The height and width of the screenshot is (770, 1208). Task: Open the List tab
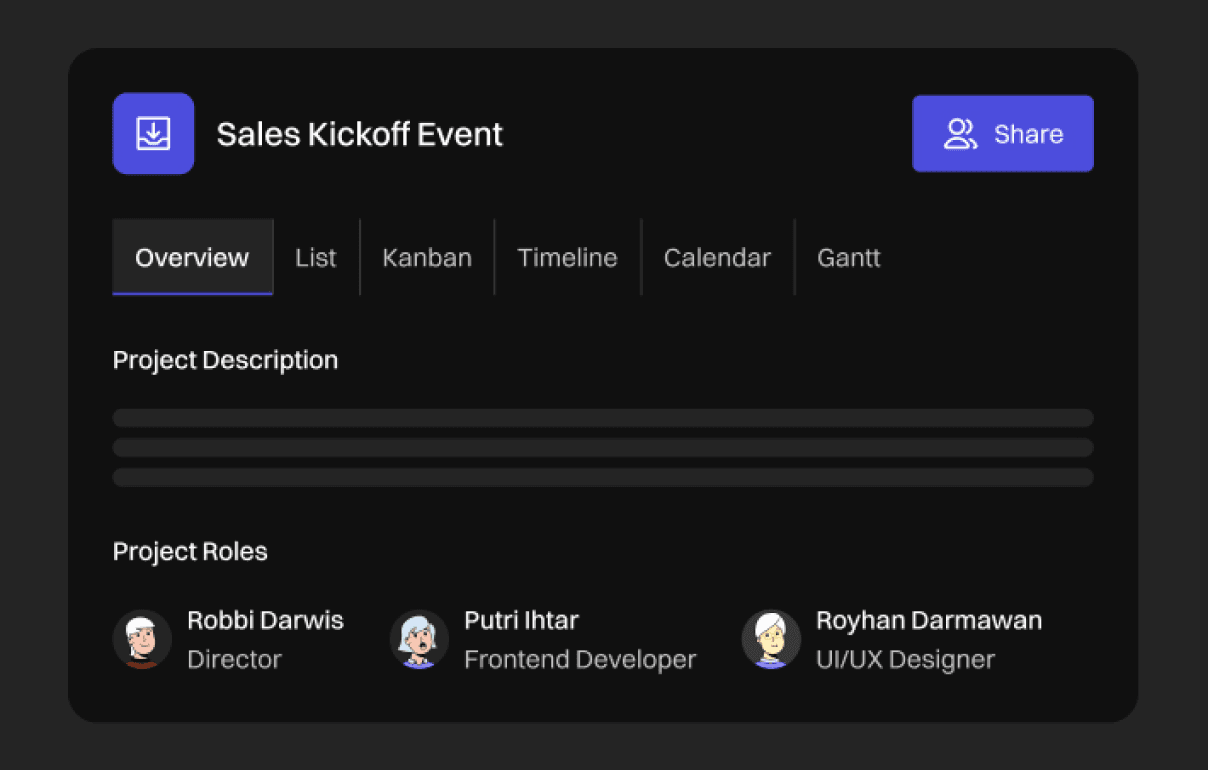tap(316, 258)
